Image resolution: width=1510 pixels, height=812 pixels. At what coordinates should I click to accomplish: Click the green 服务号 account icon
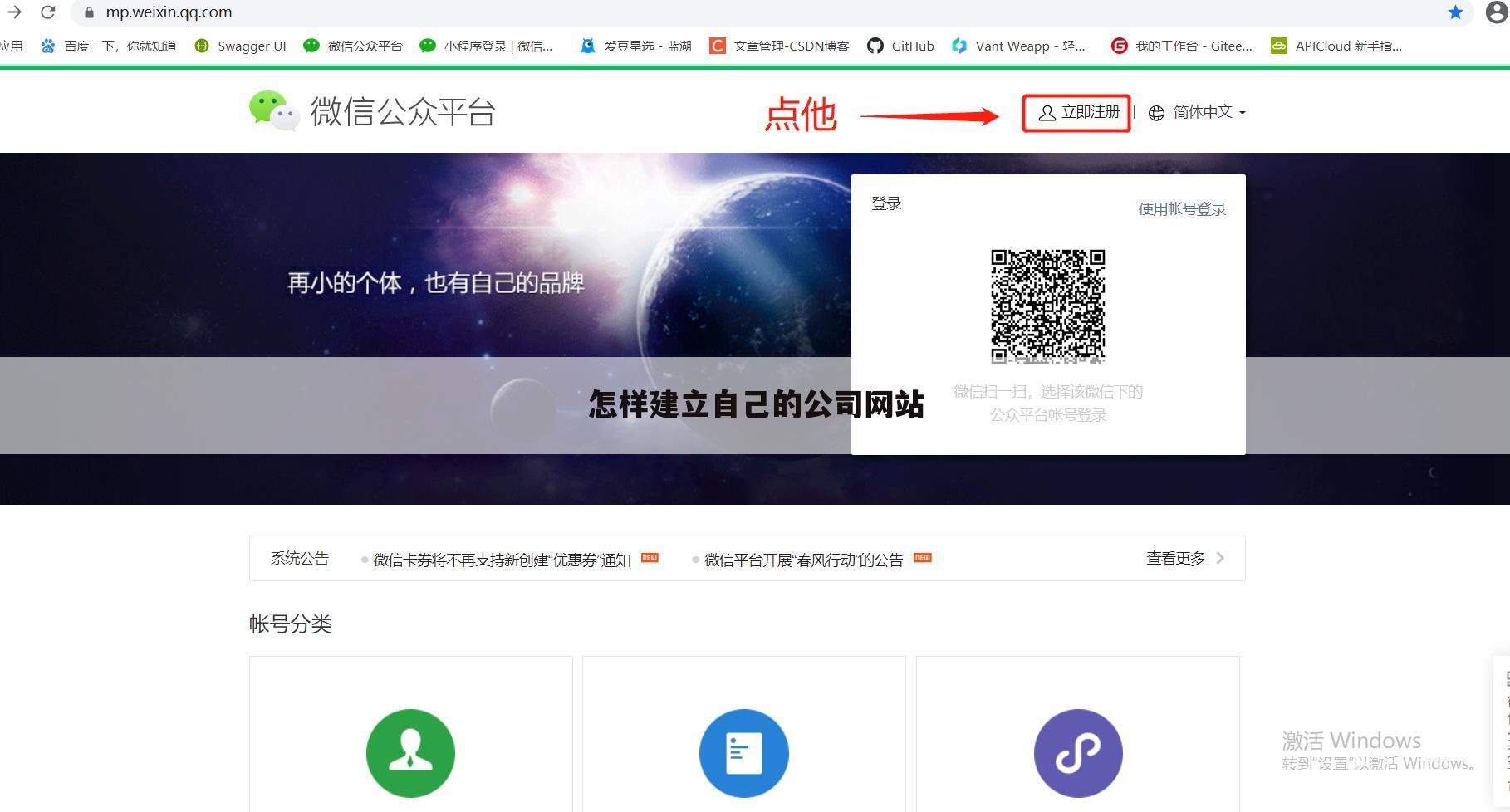coord(410,753)
